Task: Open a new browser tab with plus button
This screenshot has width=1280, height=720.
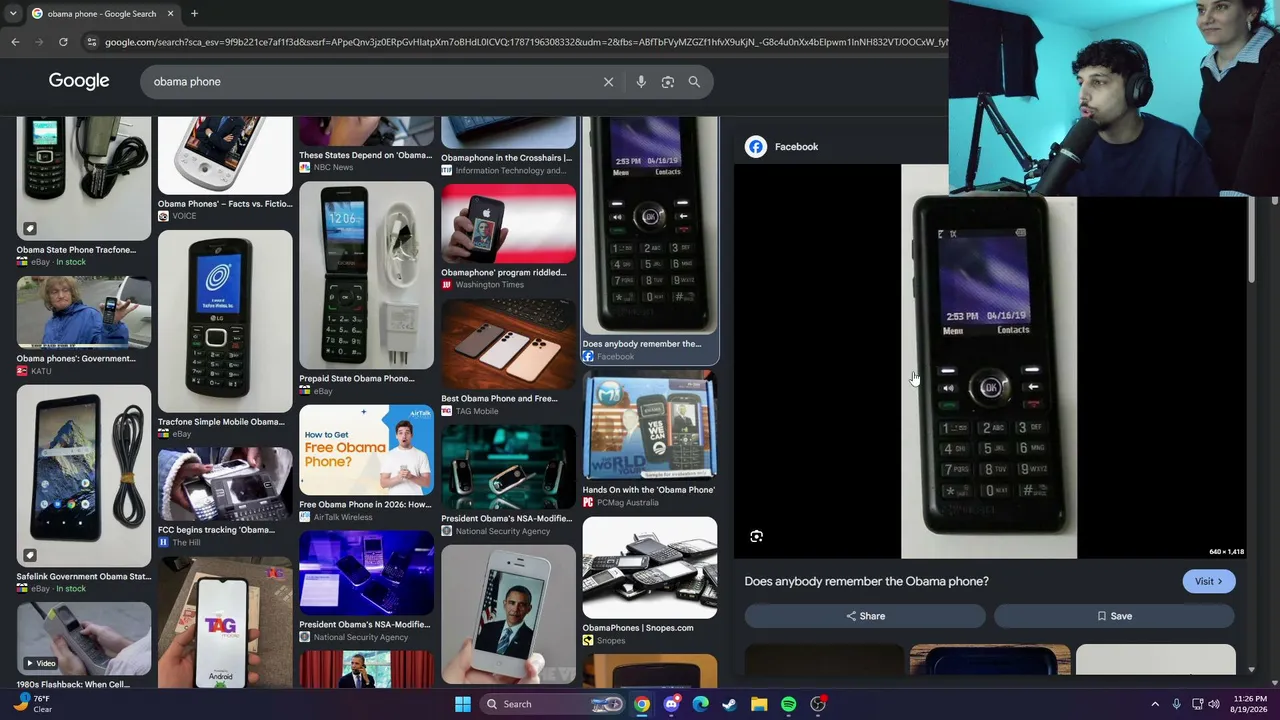Action: click(194, 14)
